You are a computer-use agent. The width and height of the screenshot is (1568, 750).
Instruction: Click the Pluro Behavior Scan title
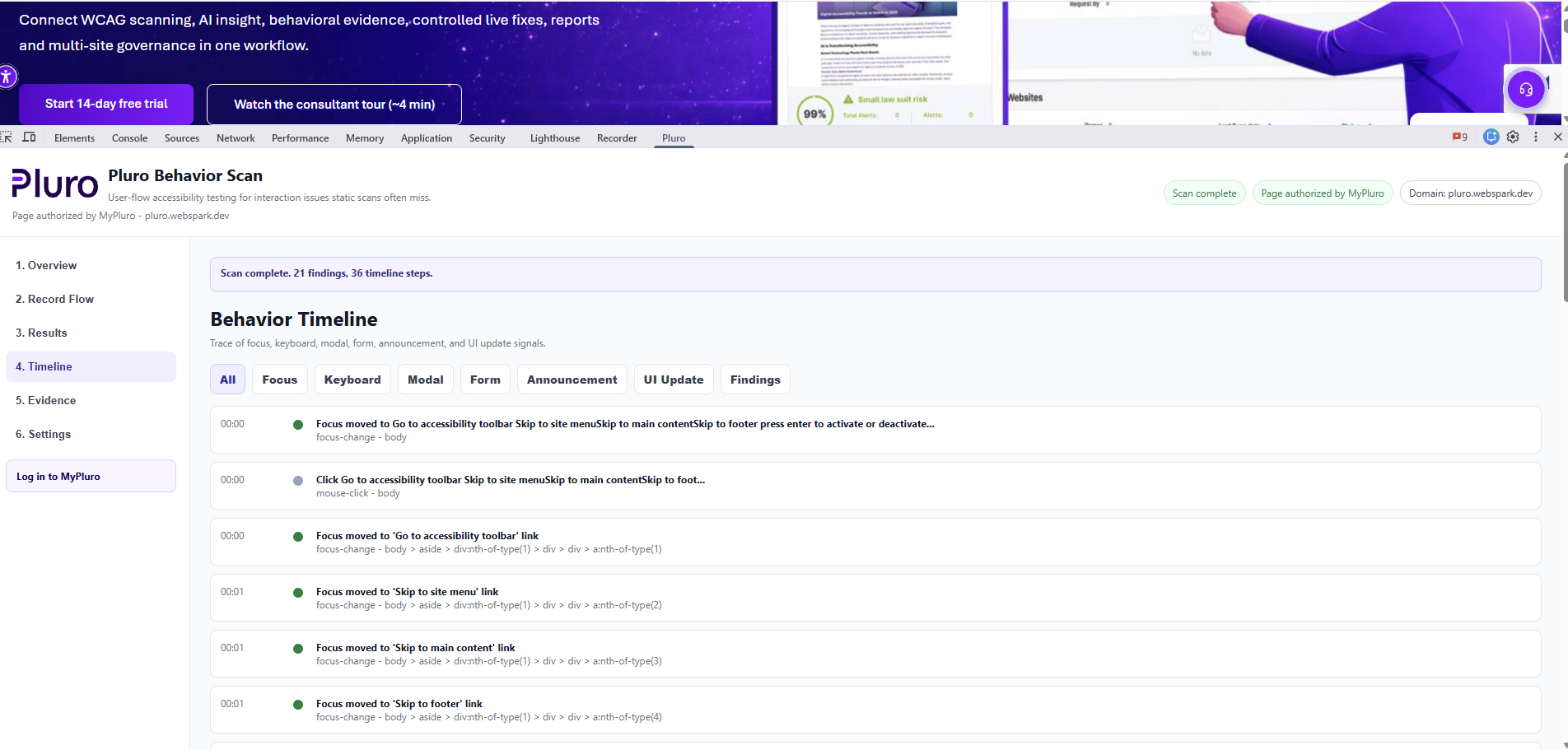185,175
